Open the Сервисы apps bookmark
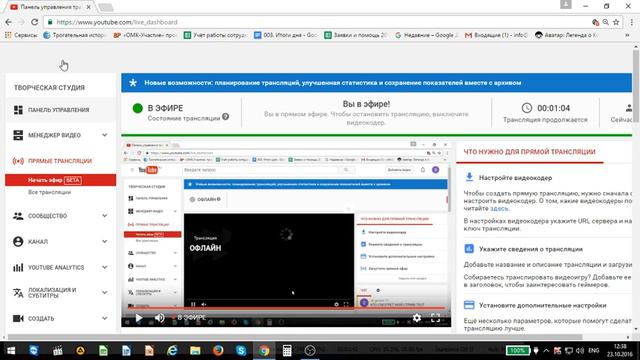This screenshot has width=640, height=360. coord(21,35)
